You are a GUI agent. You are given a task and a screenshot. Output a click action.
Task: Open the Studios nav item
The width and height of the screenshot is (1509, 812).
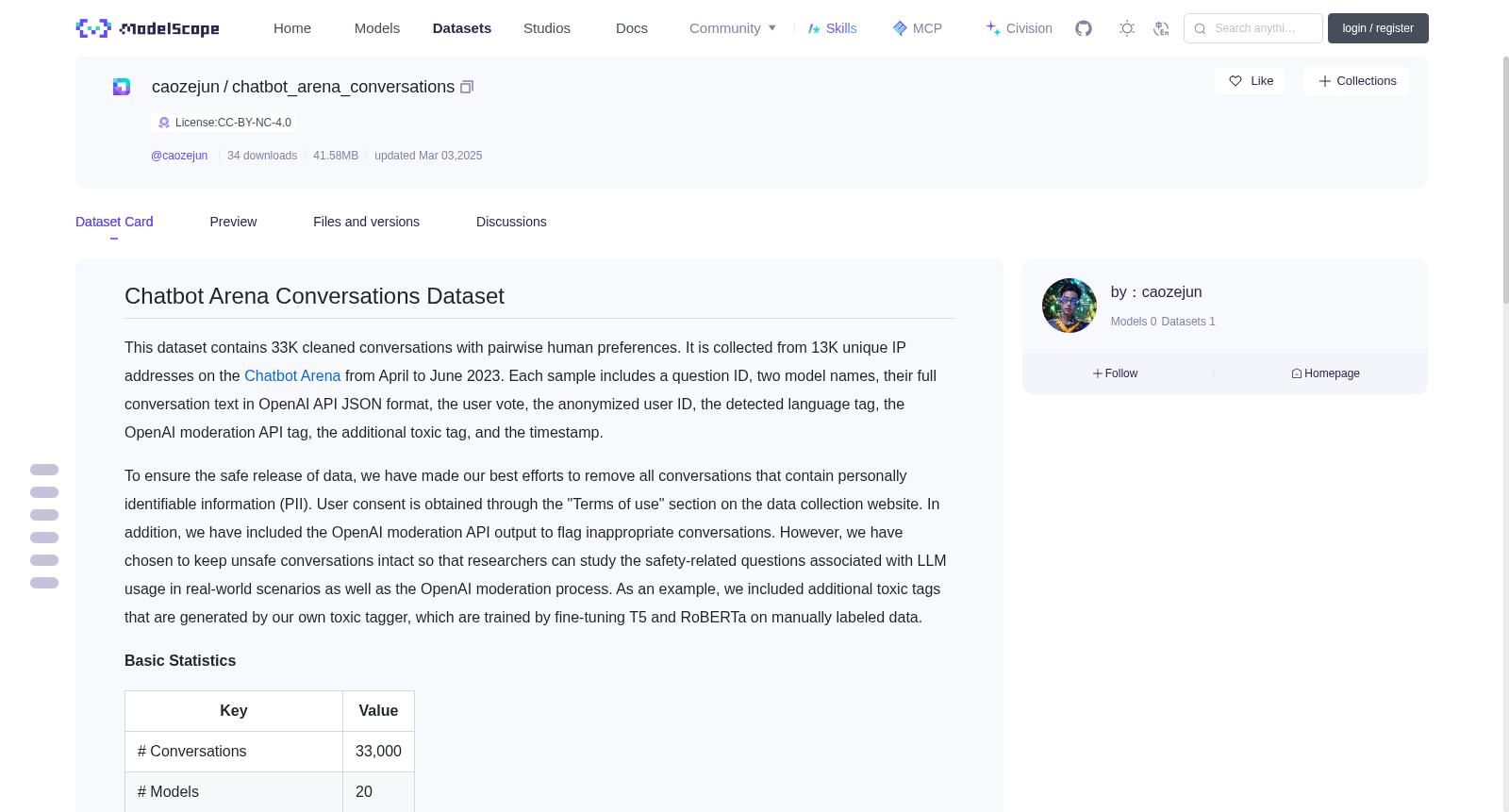[x=547, y=28]
